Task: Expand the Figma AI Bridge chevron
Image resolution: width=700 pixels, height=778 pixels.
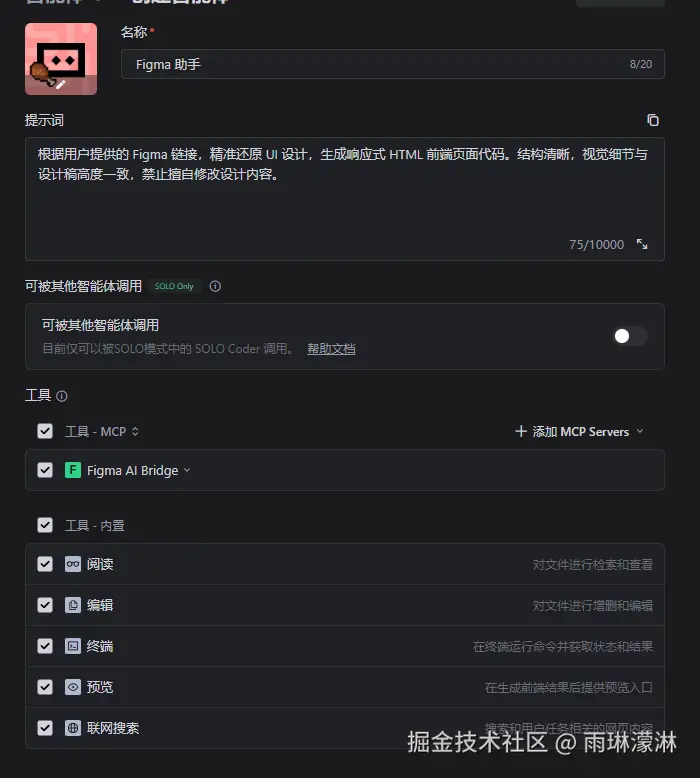Action: point(187,470)
